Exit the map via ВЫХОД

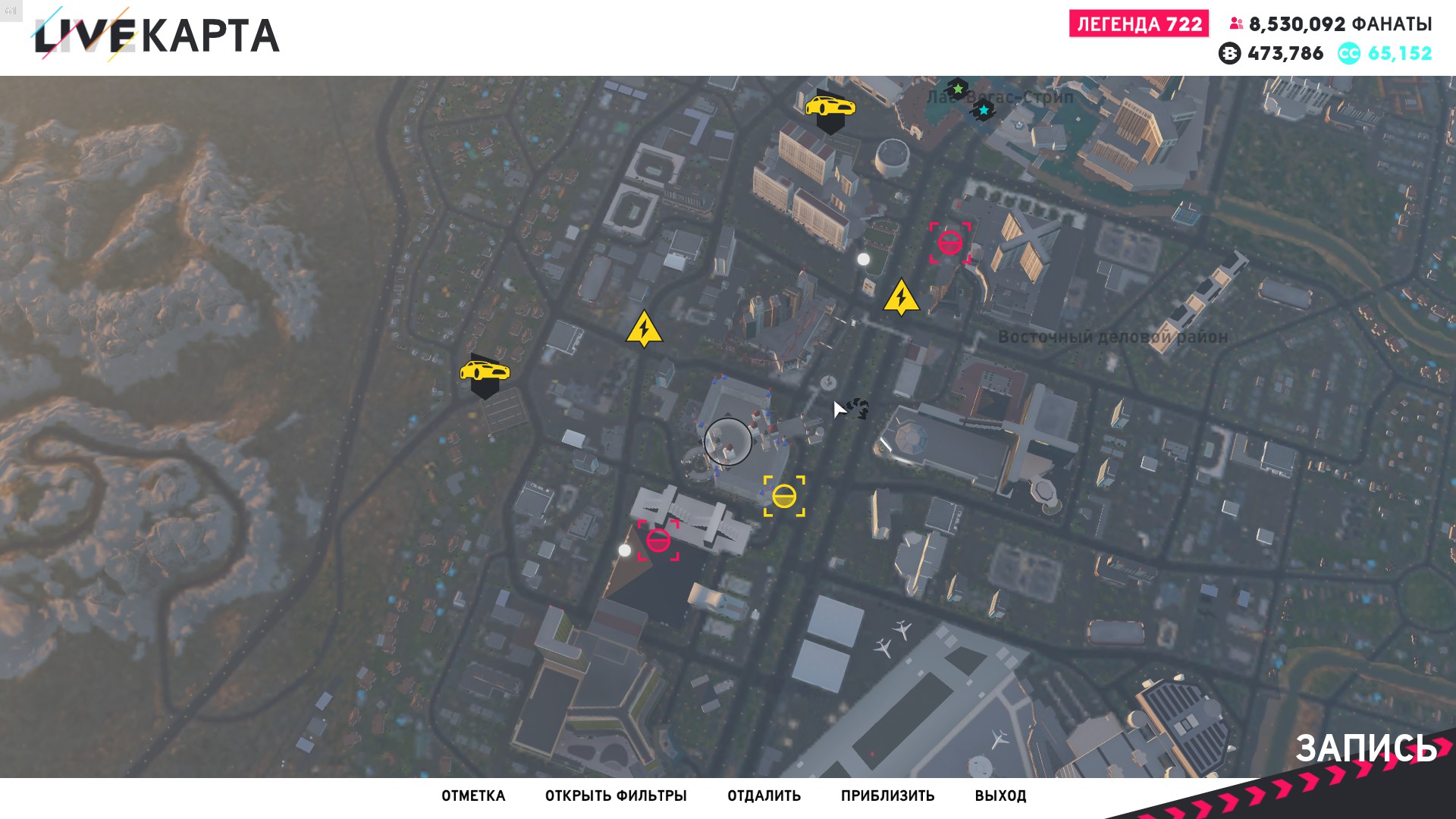click(1000, 796)
